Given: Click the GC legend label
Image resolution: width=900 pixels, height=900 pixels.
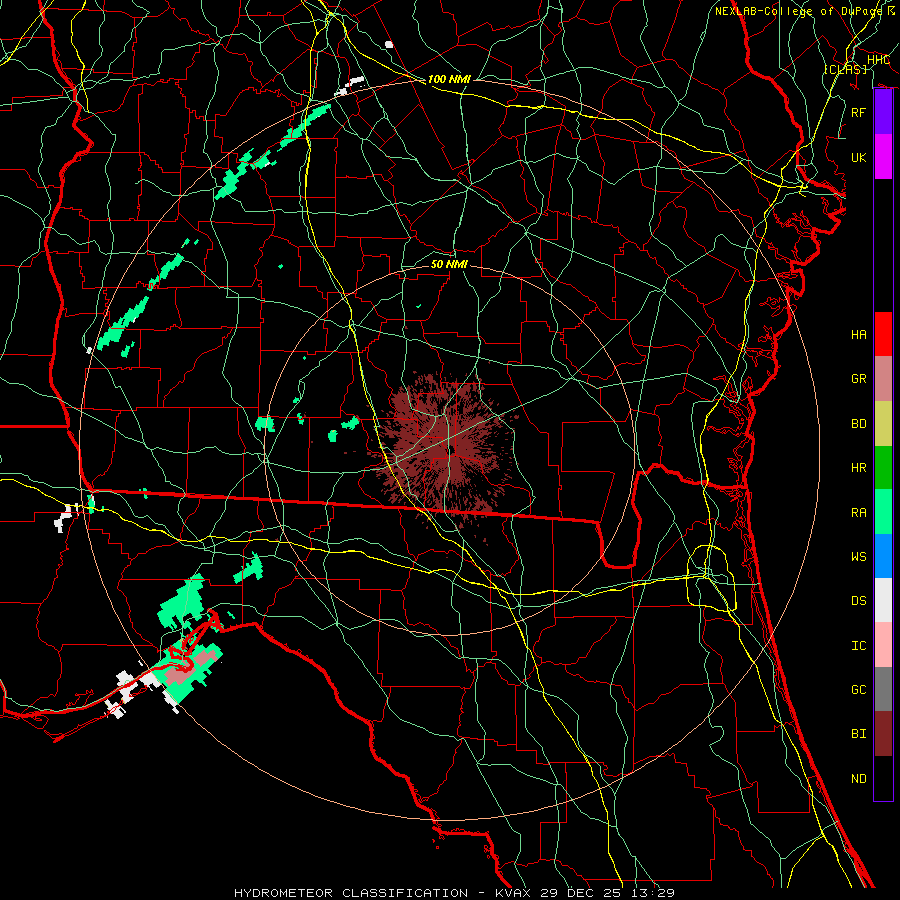Looking at the screenshot, I should pos(859,690).
